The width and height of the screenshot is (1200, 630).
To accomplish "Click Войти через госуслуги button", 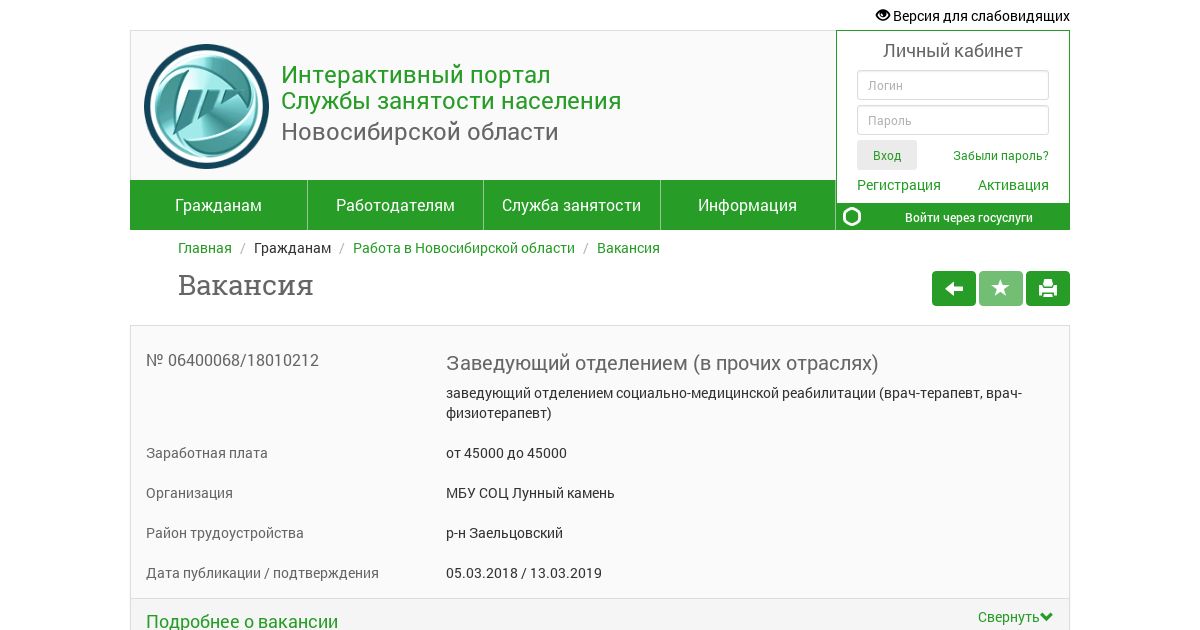I will click(x=953, y=217).
